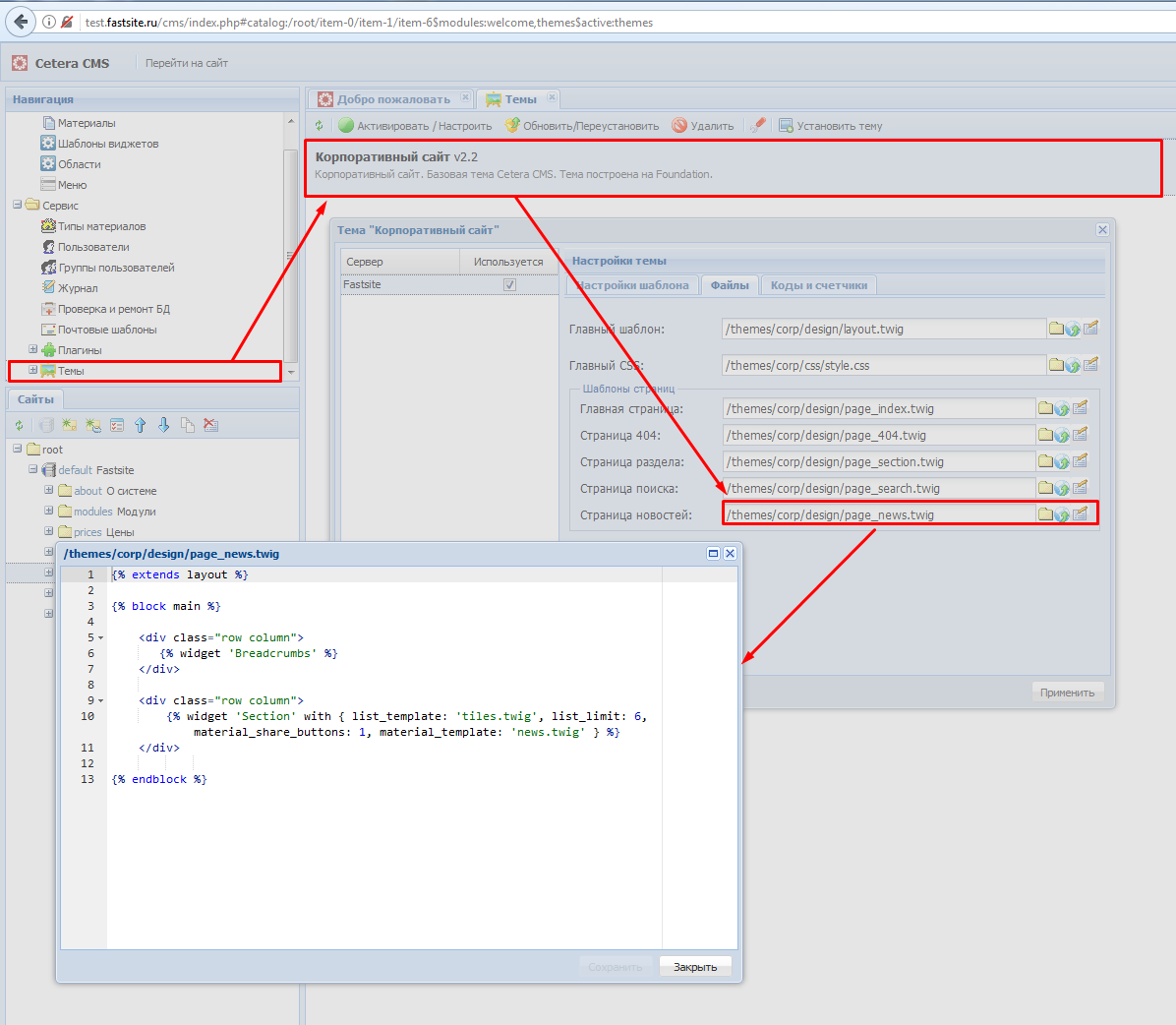The image size is (1176, 1025).
Task: Click navigation panel scrollbar down arrow
Action: click(x=291, y=372)
